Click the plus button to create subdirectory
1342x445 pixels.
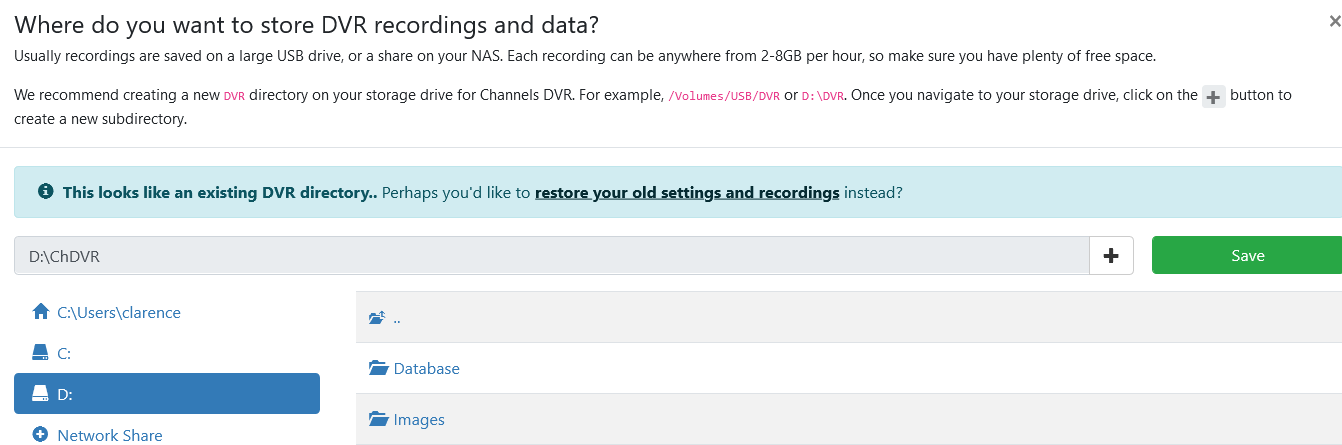1110,256
